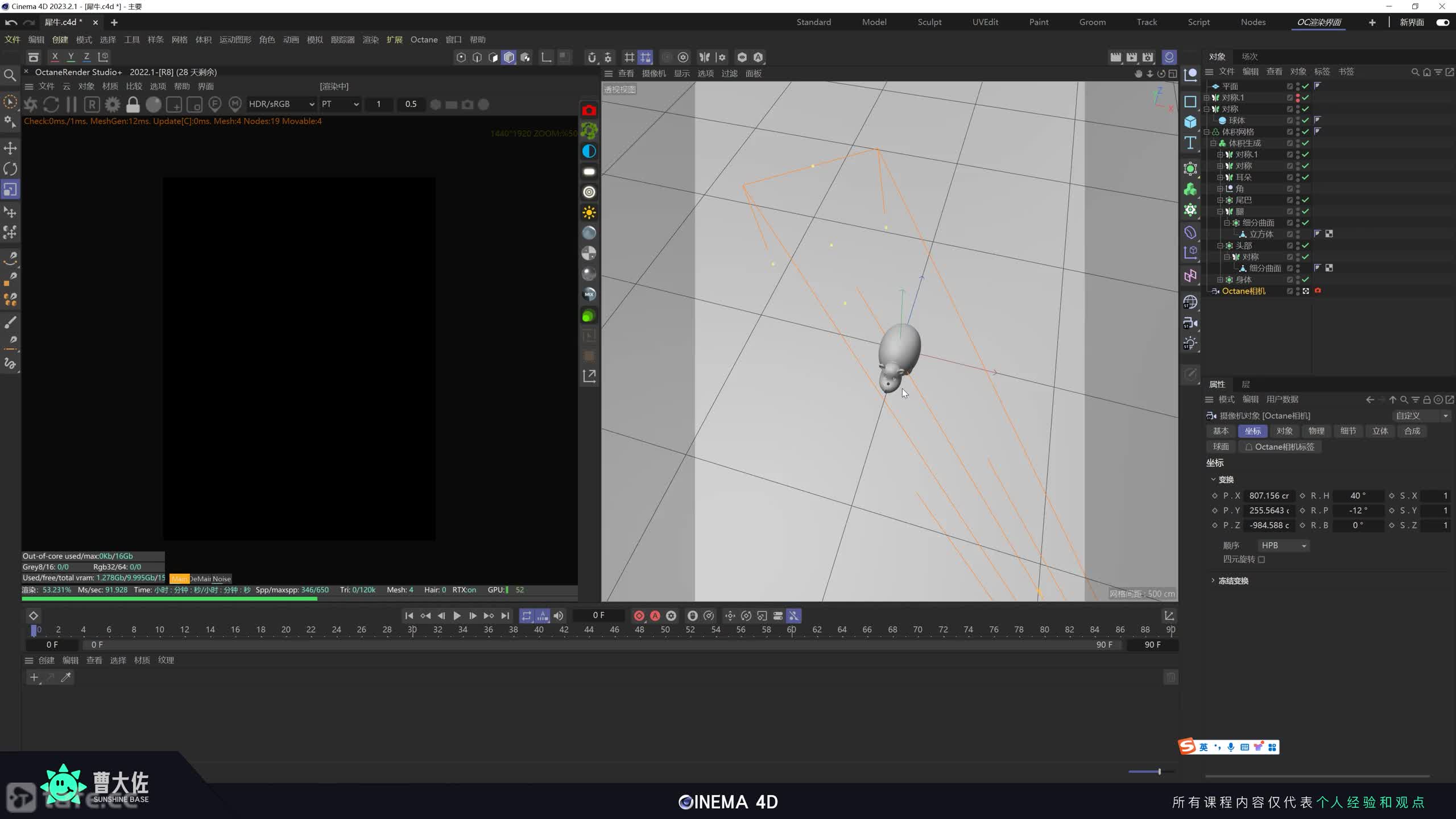Click the Octane daylight sun icon
Image resolution: width=1456 pixels, height=819 pixels.
click(x=589, y=213)
